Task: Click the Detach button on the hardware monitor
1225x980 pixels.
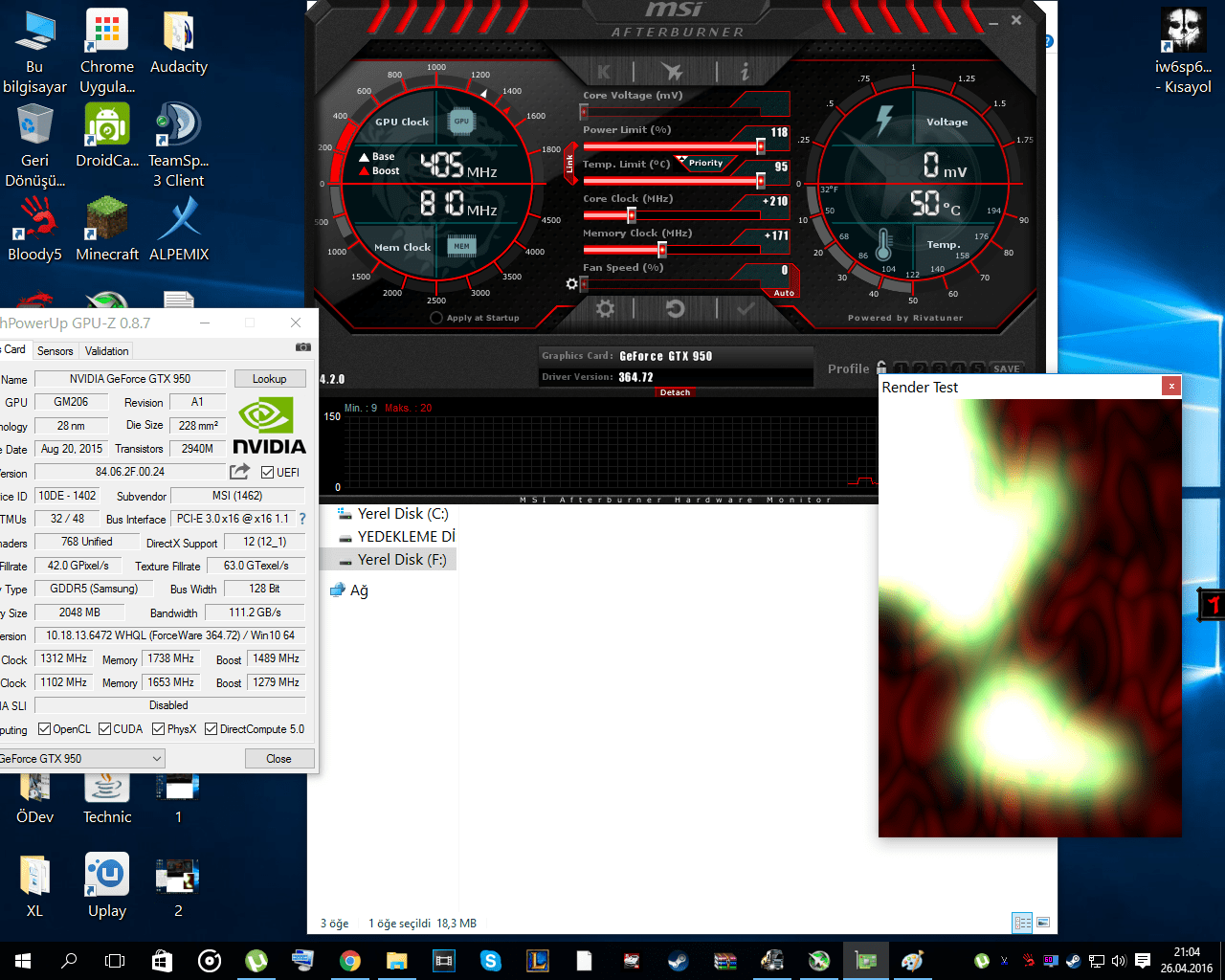Action: pos(675,392)
